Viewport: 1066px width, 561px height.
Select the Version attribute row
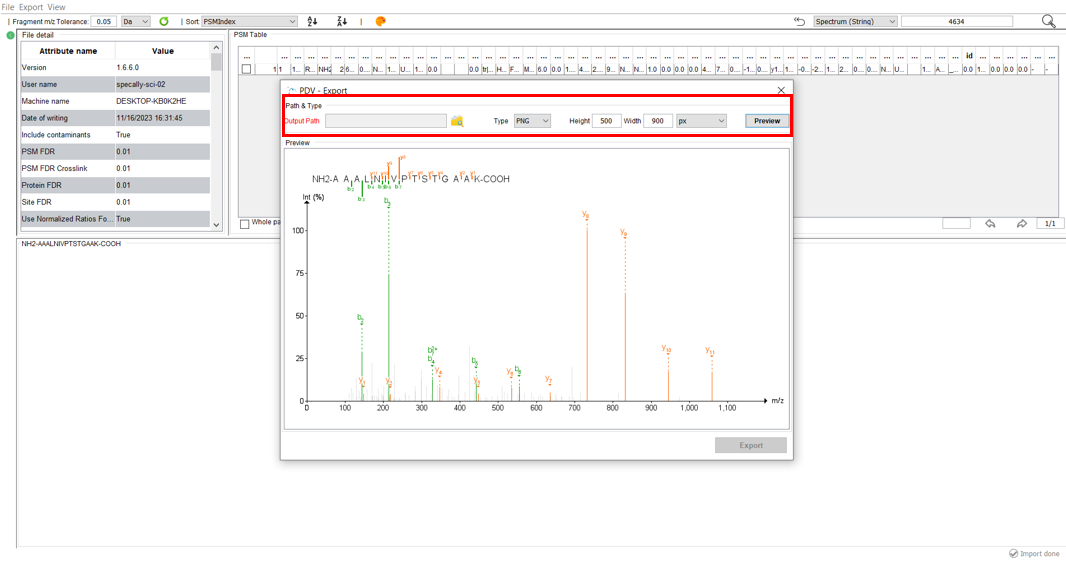(x=115, y=67)
